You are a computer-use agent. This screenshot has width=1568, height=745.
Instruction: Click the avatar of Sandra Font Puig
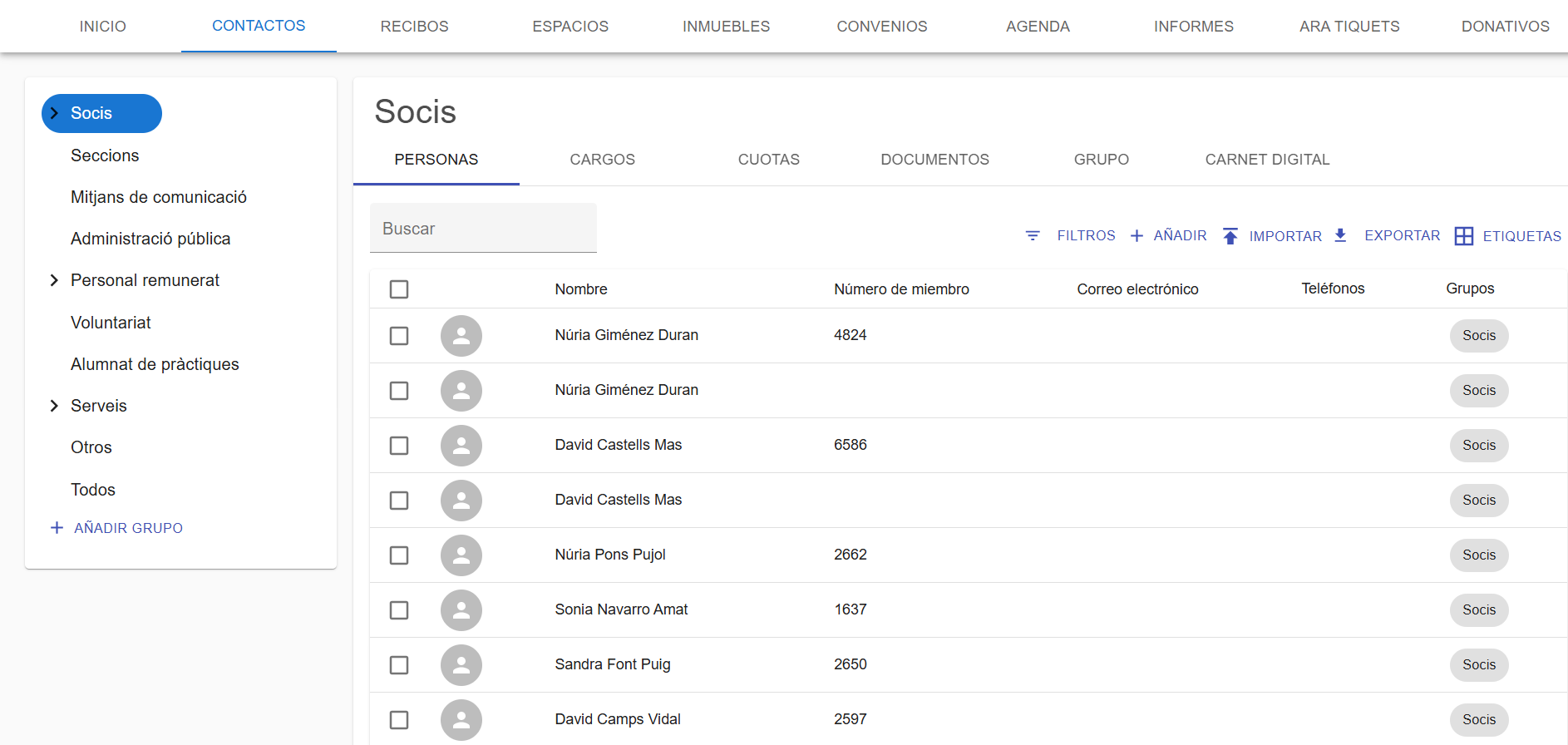click(461, 665)
